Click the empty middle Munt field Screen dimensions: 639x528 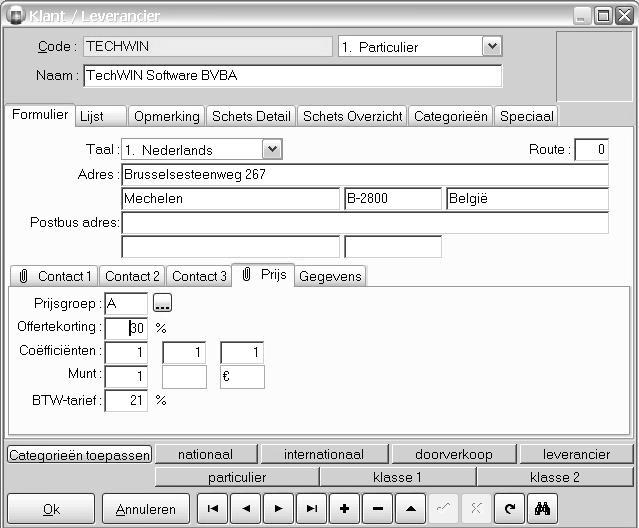tap(184, 376)
